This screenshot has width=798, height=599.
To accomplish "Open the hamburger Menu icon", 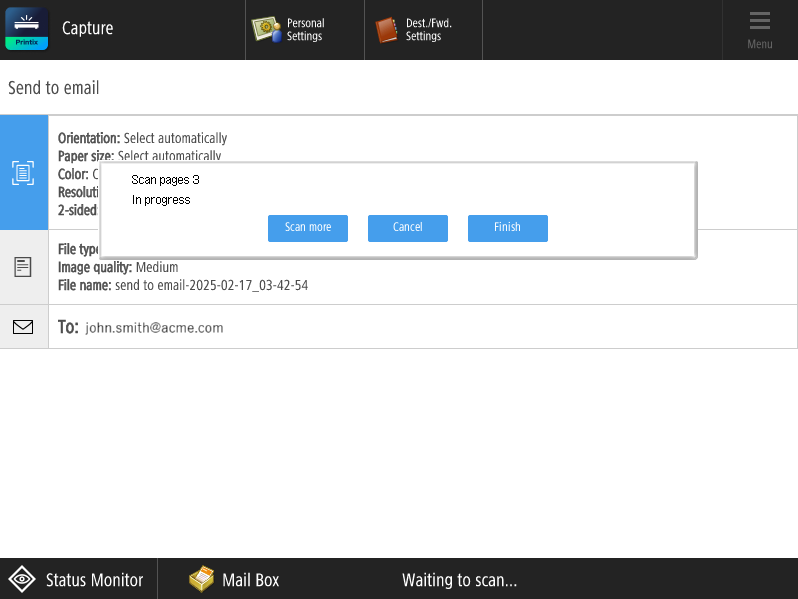I will click(759, 22).
